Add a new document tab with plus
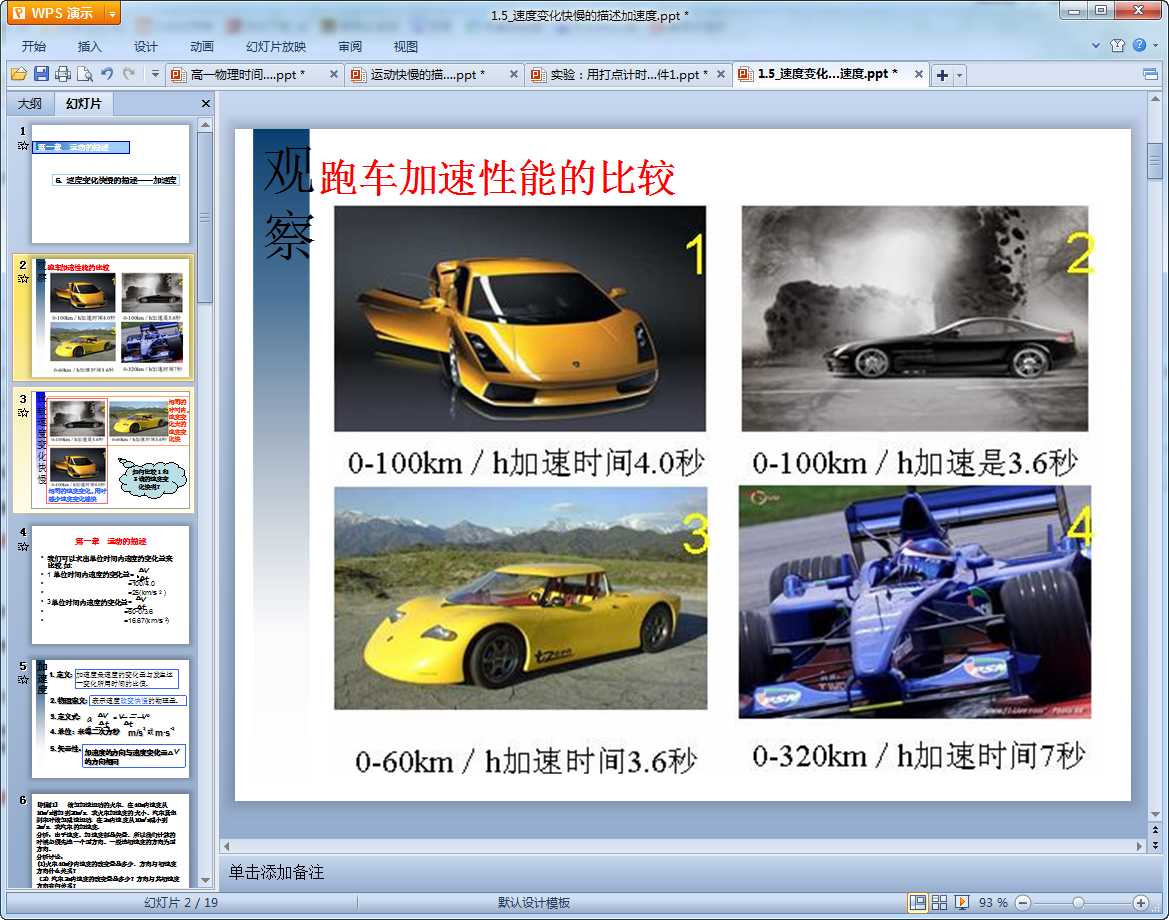The image size is (1169, 920). pyautogui.click(x=941, y=75)
